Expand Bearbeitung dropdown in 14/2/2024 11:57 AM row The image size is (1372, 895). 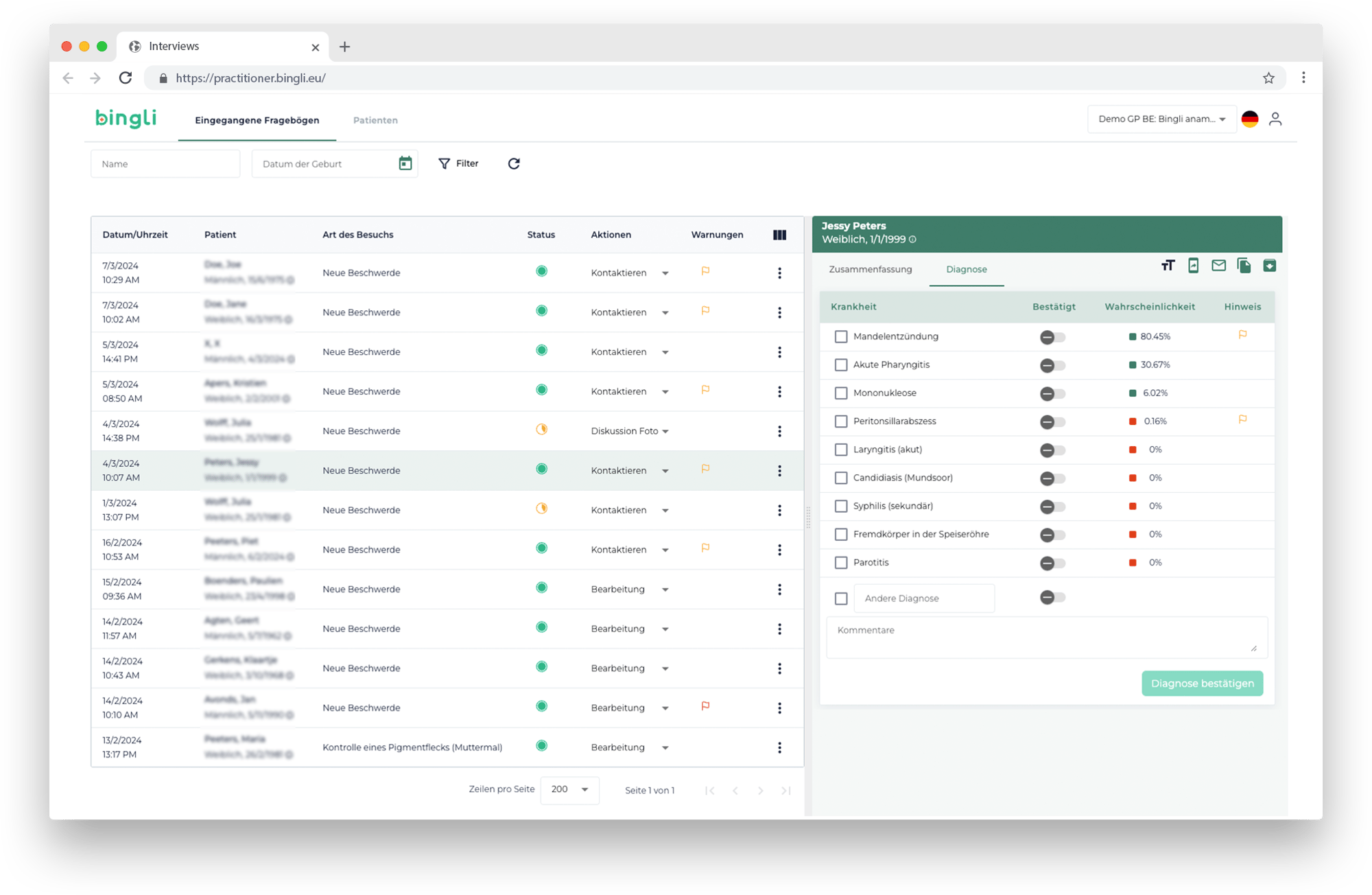pyautogui.click(x=665, y=629)
